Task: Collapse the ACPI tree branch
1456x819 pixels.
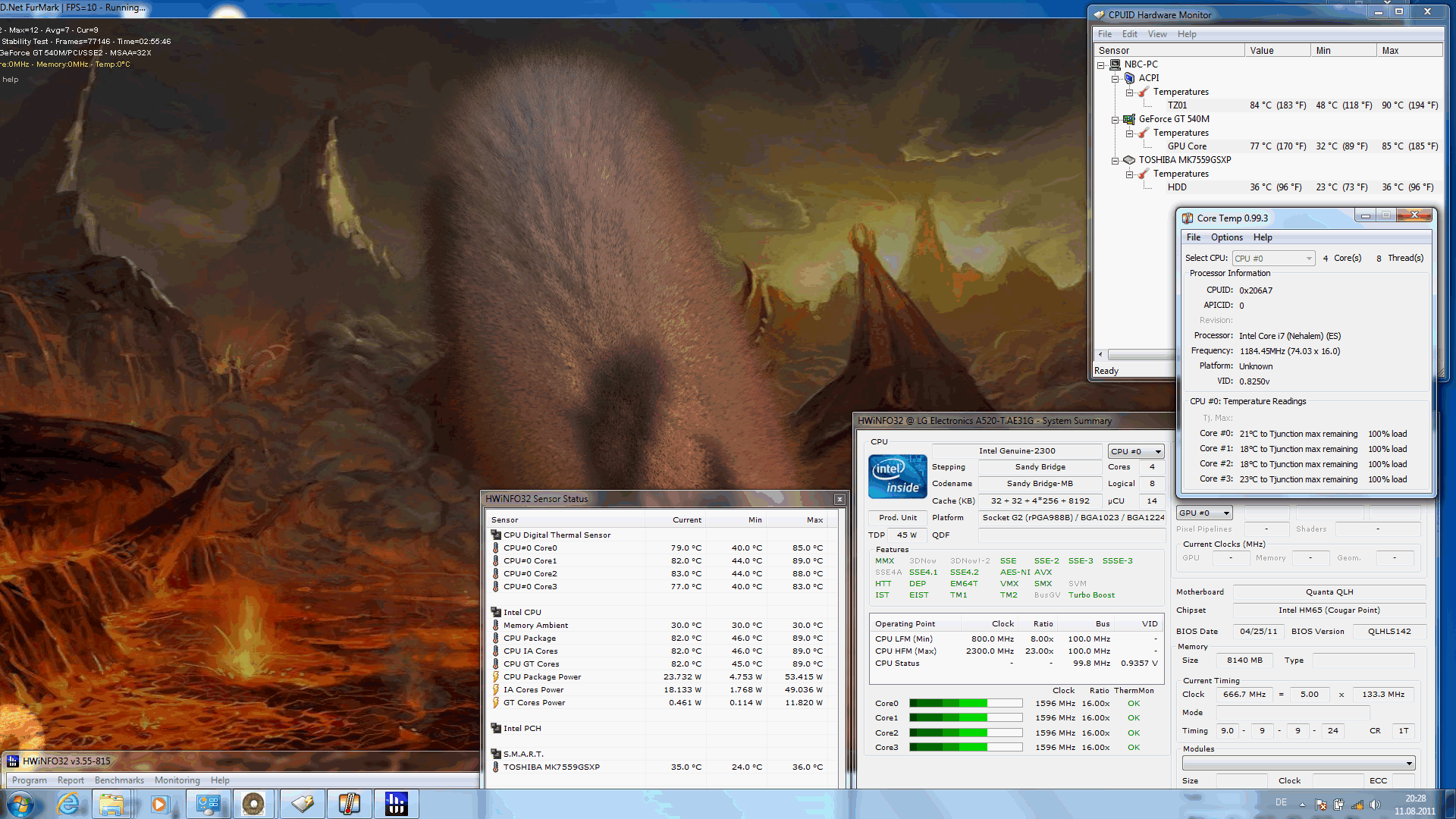Action: pyautogui.click(x=1115, y=79)
